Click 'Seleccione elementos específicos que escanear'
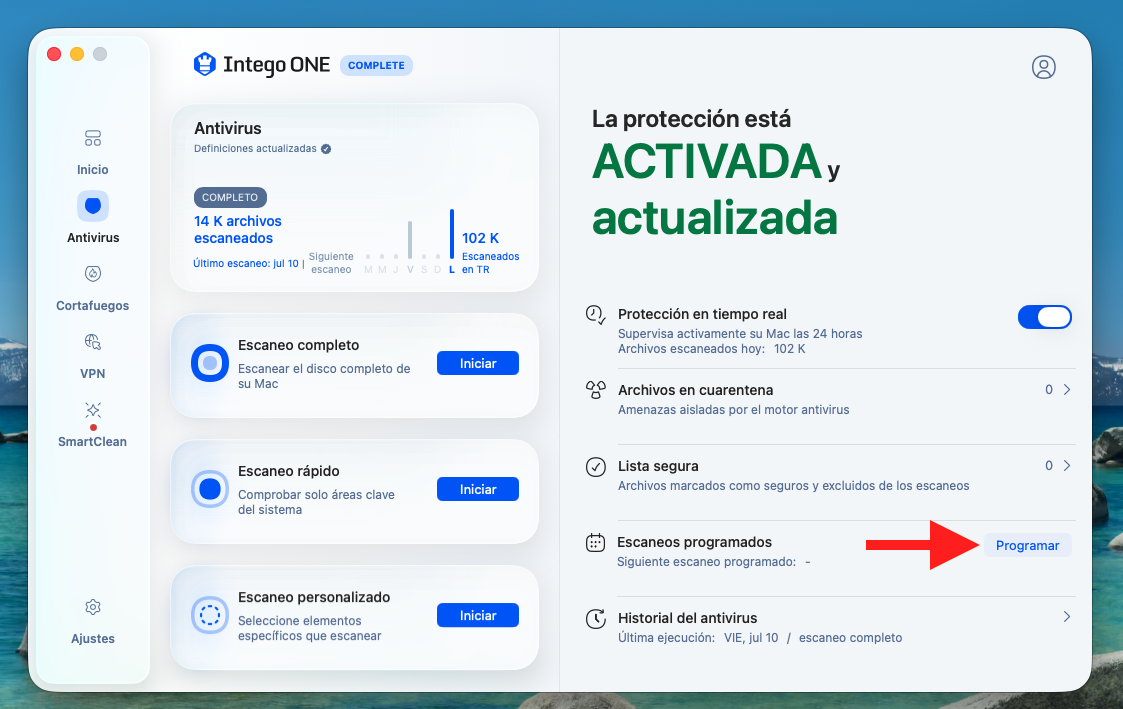This screenshot has width=1123, height=709. (309, 628)
